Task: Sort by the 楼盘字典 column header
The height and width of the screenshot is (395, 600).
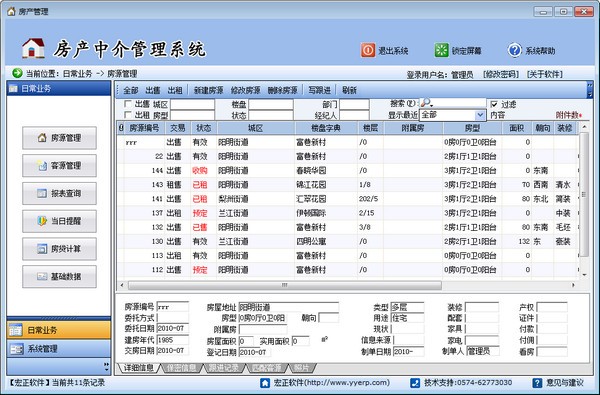Action: click(326, 128)
